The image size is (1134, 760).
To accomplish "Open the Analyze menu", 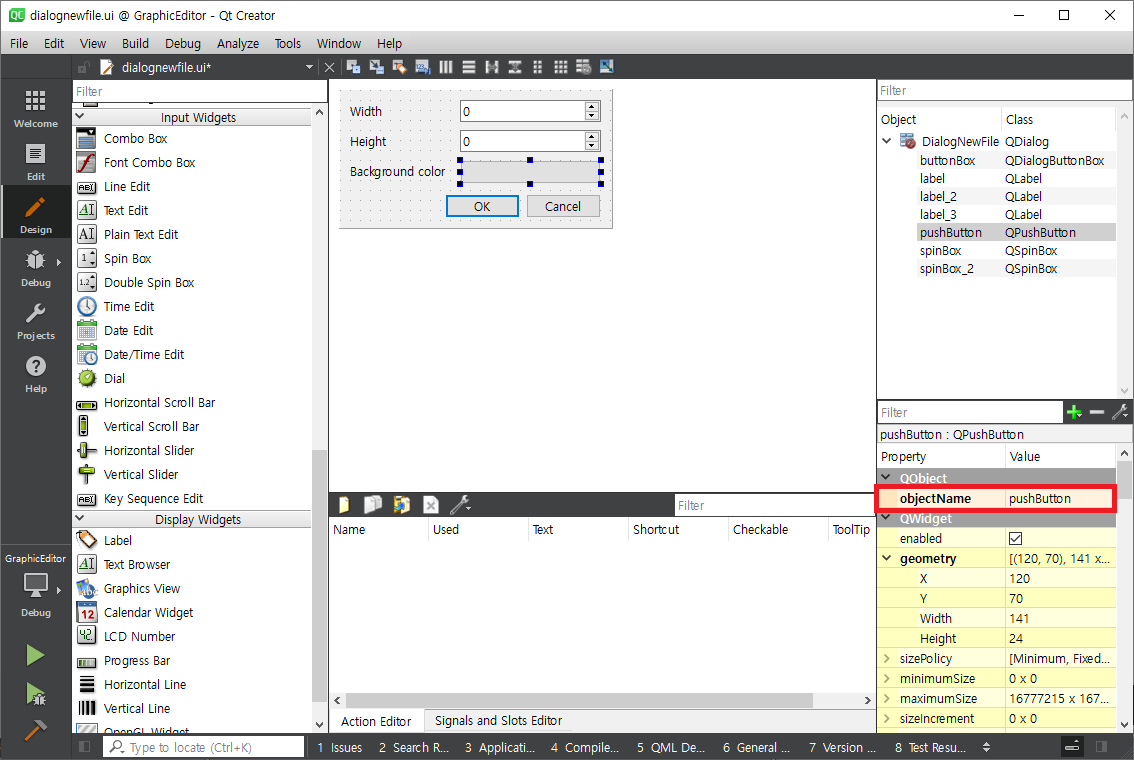I will click(238, 43).
